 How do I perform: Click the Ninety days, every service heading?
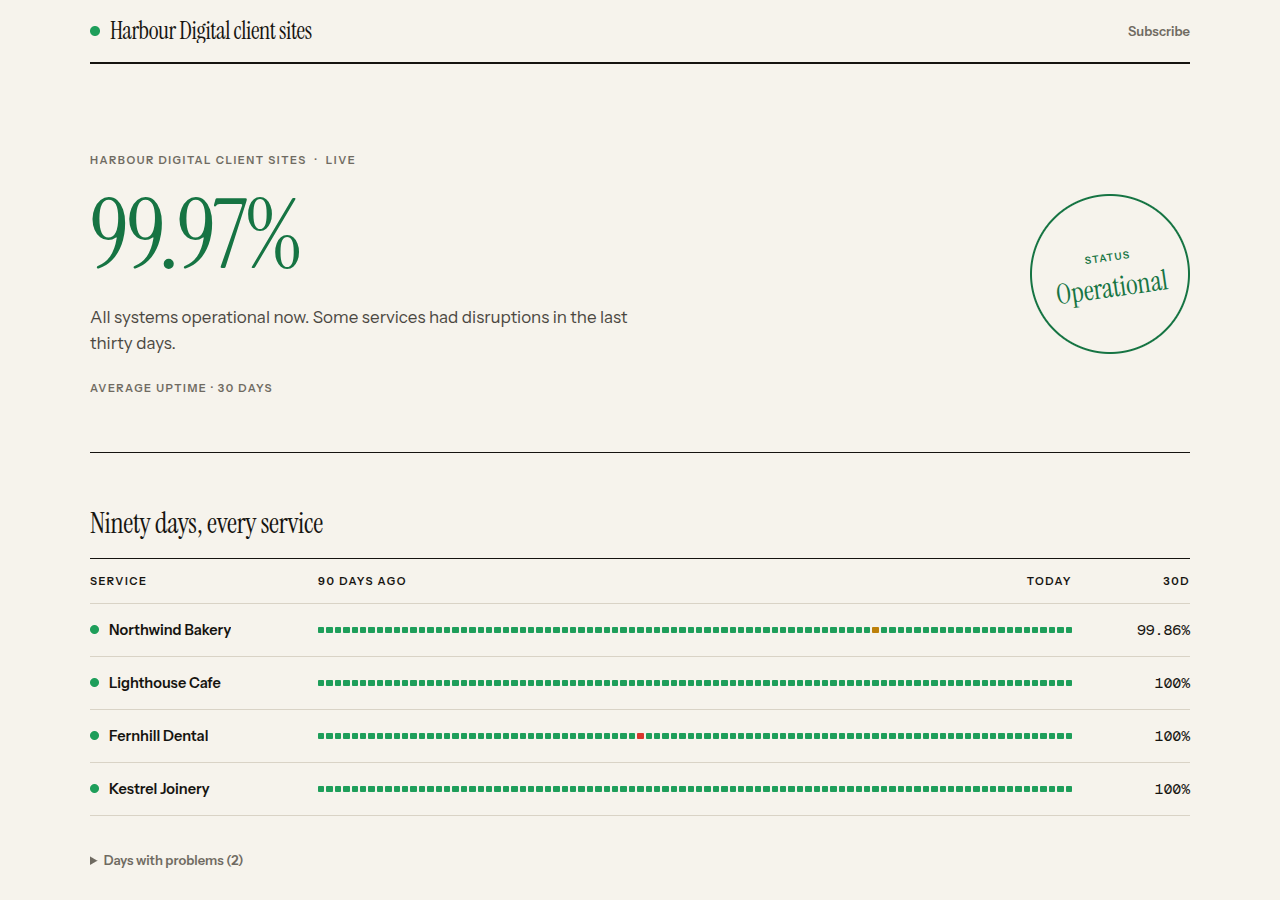(207, 523)
